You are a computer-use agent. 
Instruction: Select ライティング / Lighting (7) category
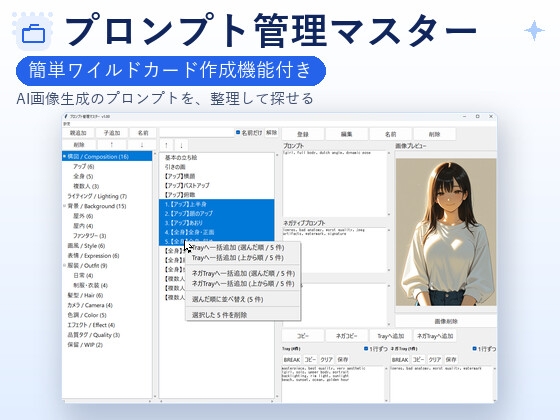[x=97, y=196]
